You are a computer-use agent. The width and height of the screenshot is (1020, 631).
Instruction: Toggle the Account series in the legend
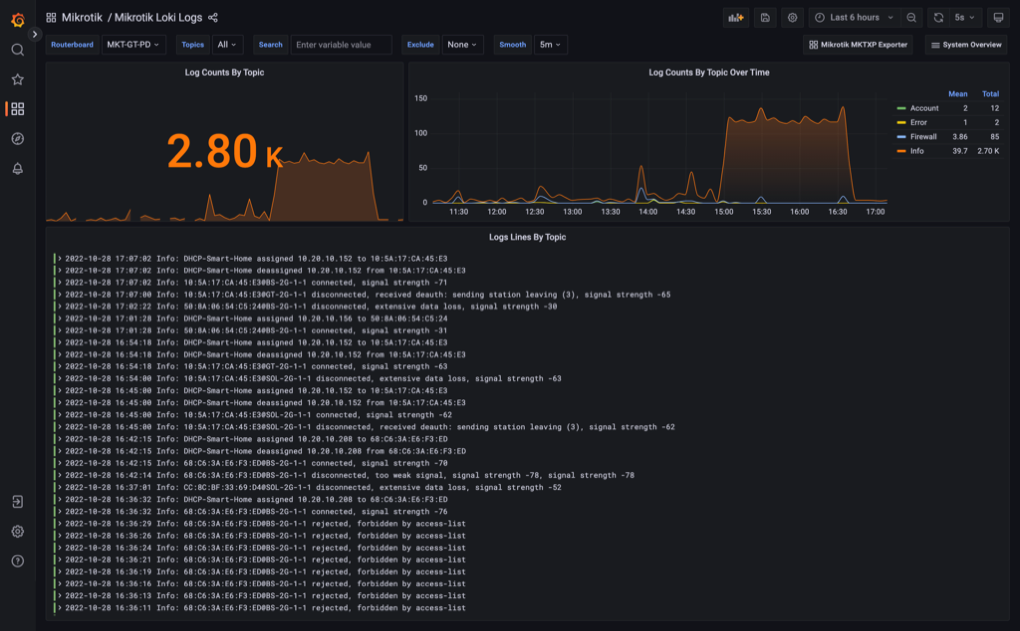tap(924, 108)
